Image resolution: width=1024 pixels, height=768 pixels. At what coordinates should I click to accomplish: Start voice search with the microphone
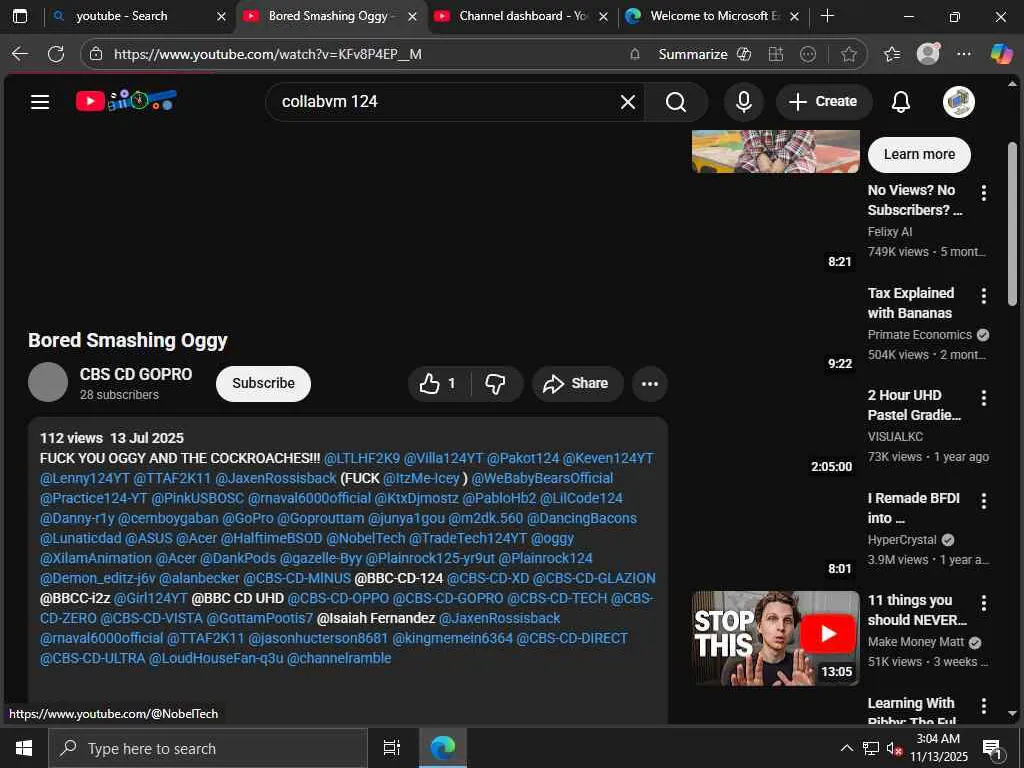(743, 102)
